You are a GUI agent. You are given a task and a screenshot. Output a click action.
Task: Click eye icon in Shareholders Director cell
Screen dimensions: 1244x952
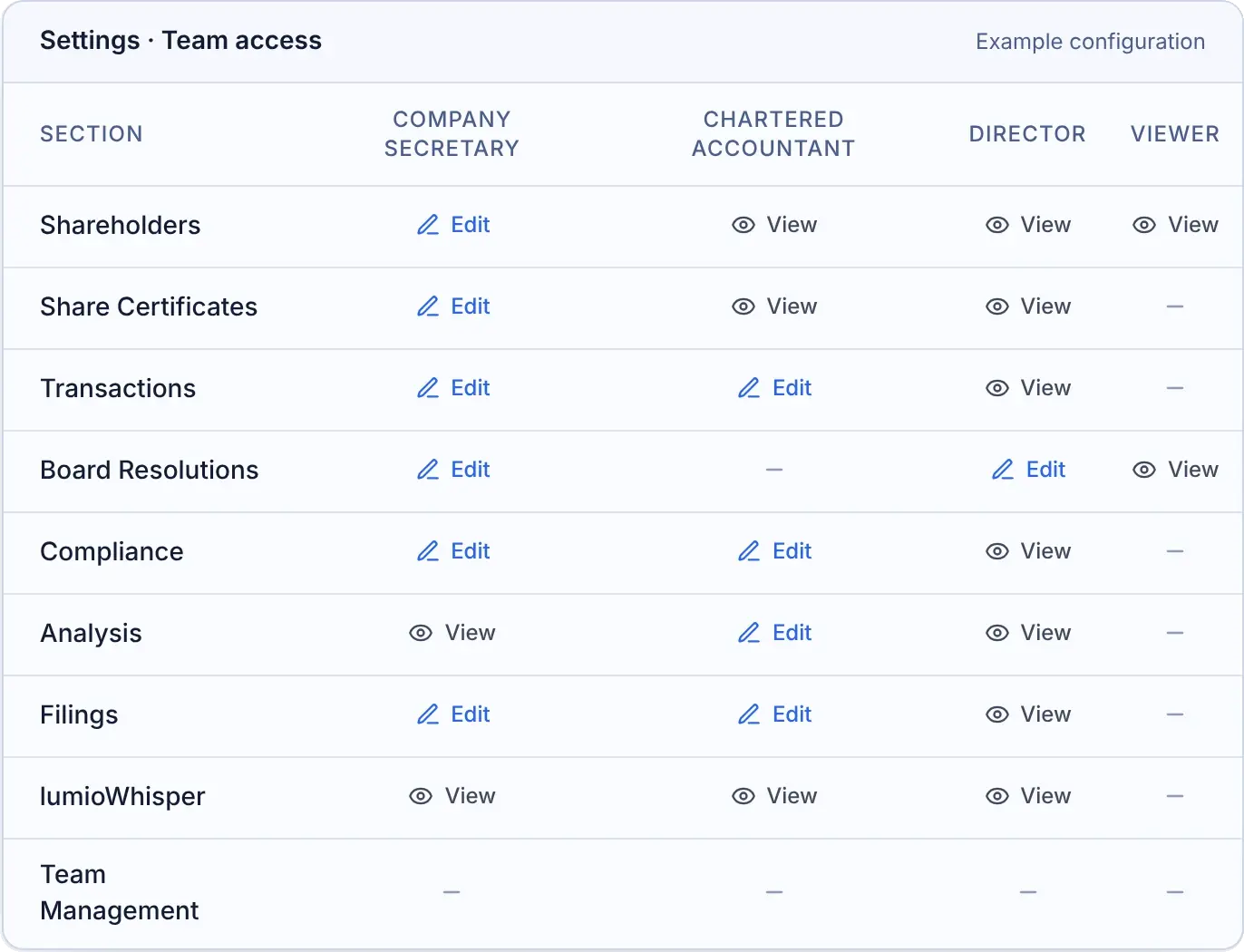997,225
